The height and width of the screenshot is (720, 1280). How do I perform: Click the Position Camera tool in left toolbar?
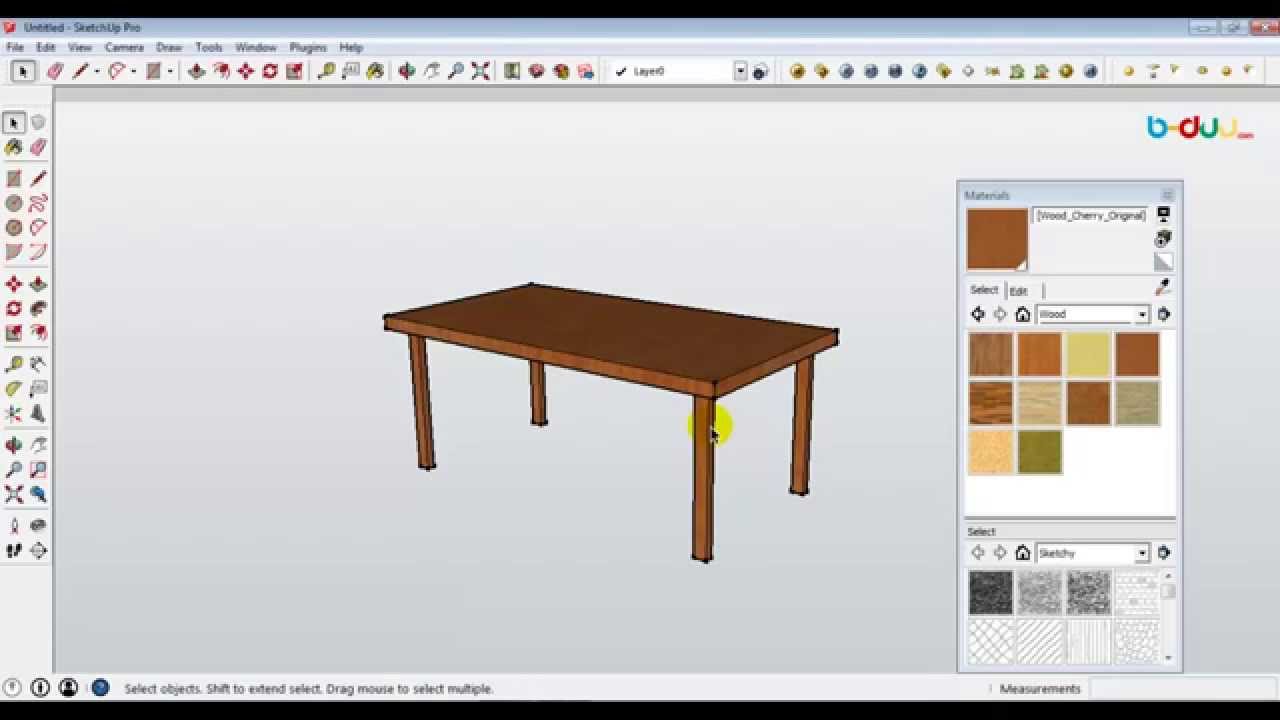[x=14, y=525]
